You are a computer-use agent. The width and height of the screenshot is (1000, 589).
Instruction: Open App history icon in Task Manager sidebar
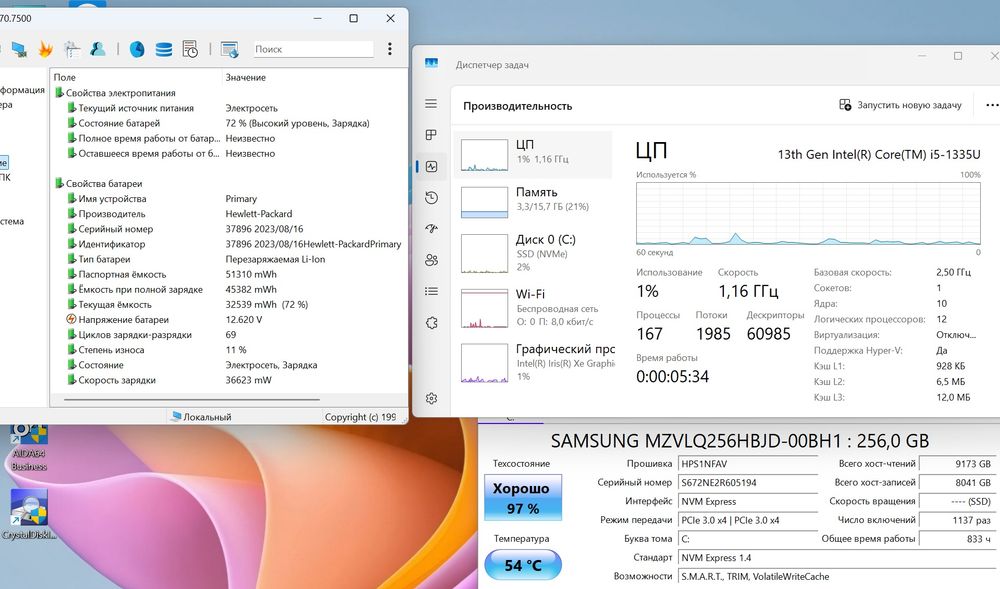pos(431,198)
